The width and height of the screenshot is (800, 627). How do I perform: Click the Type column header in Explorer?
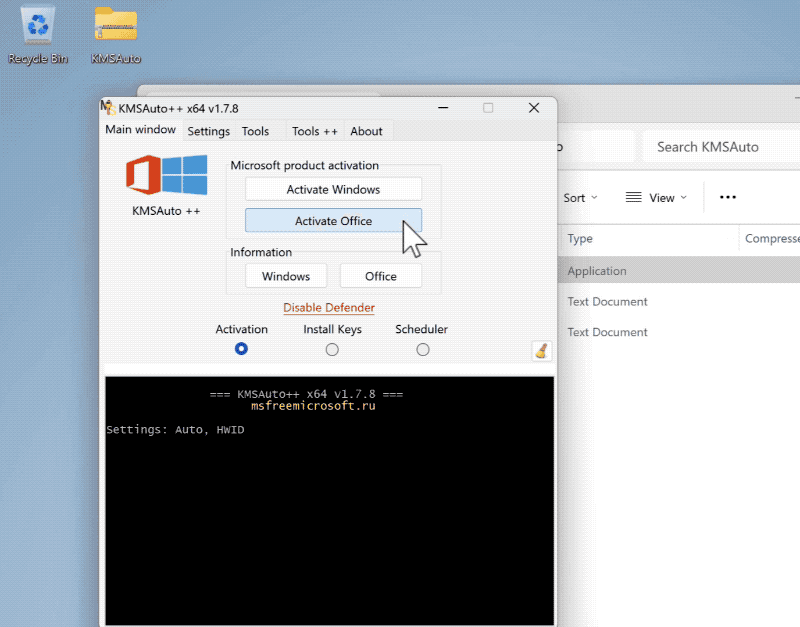click(x=648, y=239)
